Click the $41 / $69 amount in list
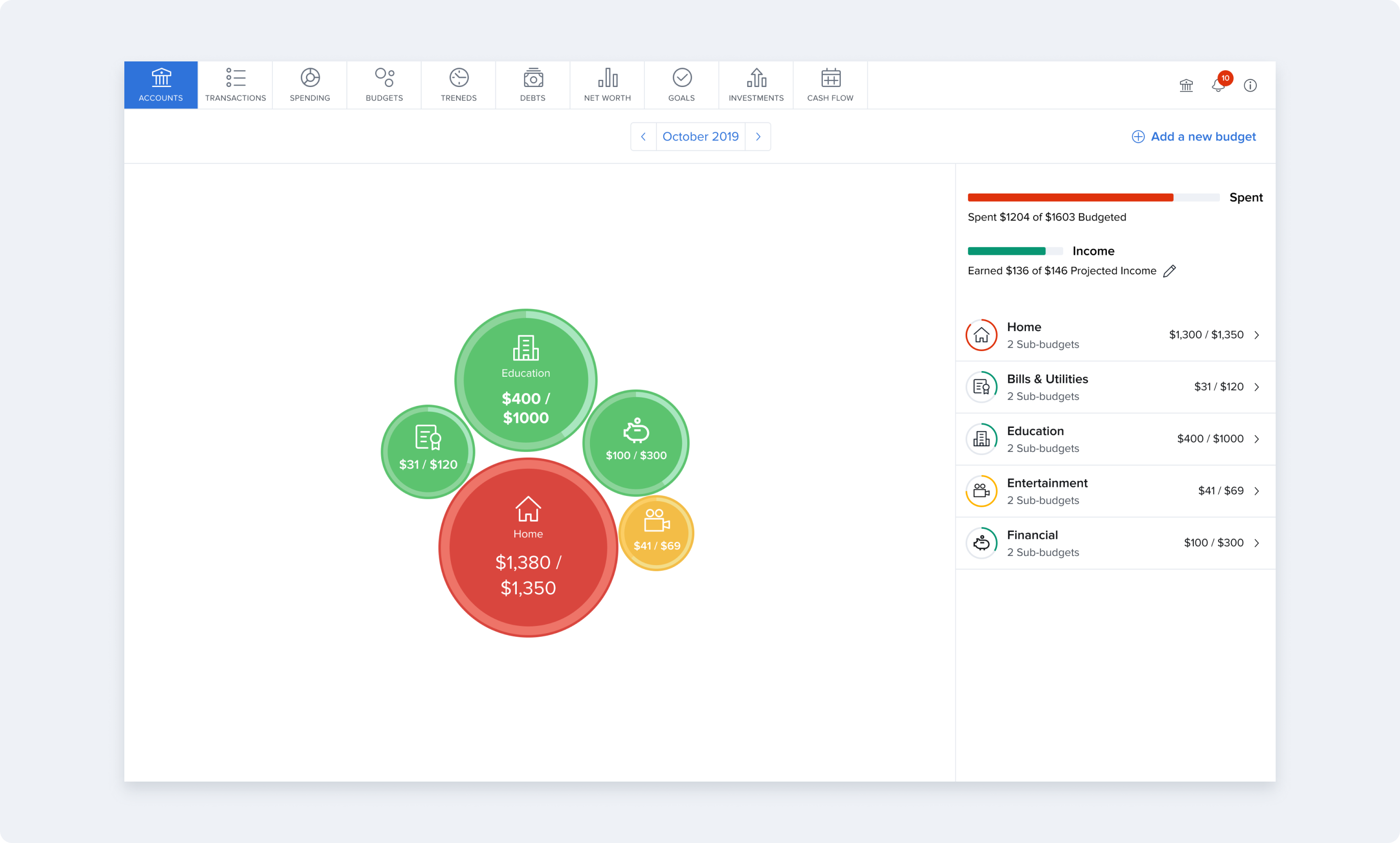The image size is (1400, 843). 1220,490
